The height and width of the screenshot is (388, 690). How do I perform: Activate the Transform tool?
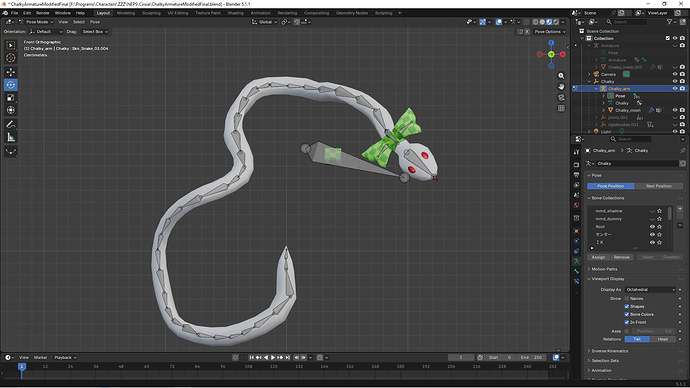click(x=11, y=110)
